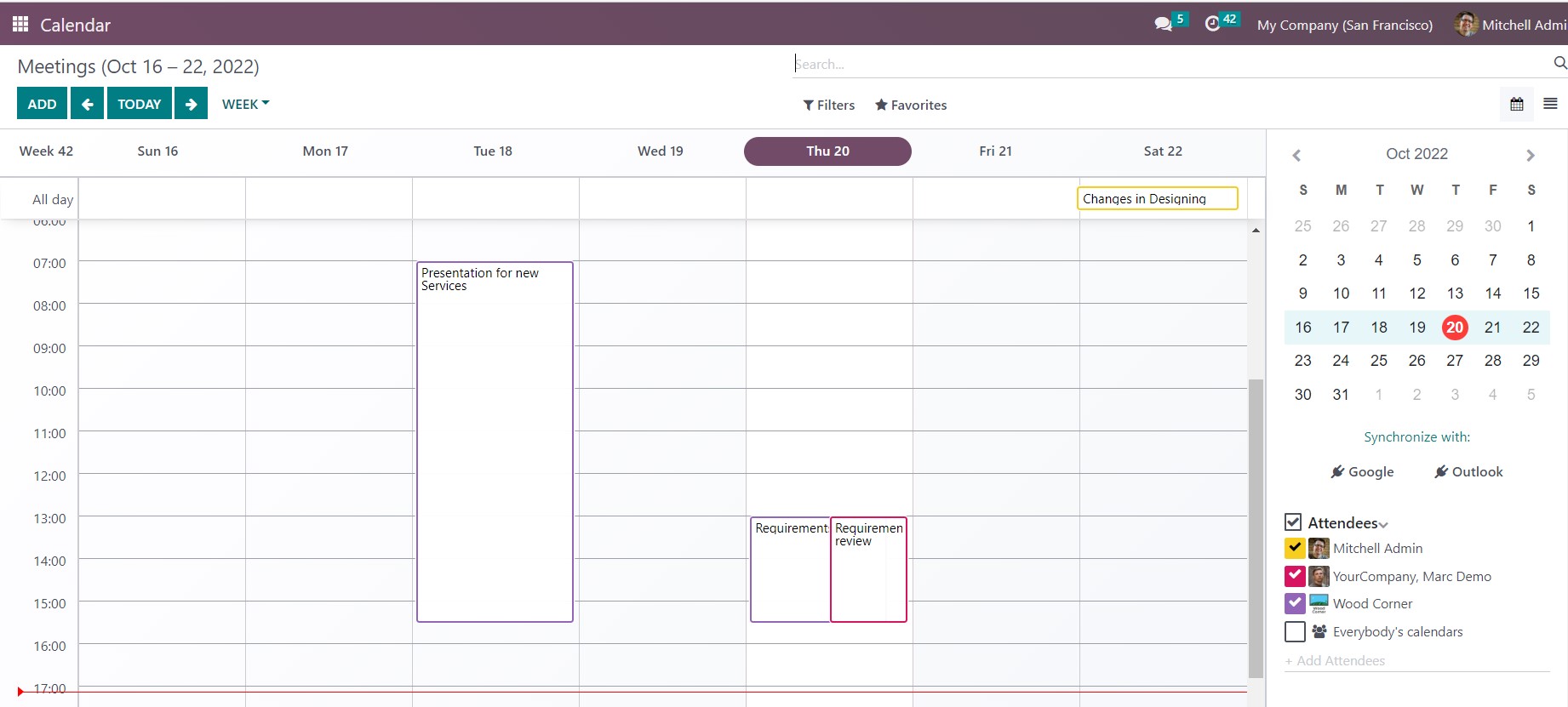Open the apps grid menu icon
The width and height of the screenshot is (1568, 707).
(20, 24)
